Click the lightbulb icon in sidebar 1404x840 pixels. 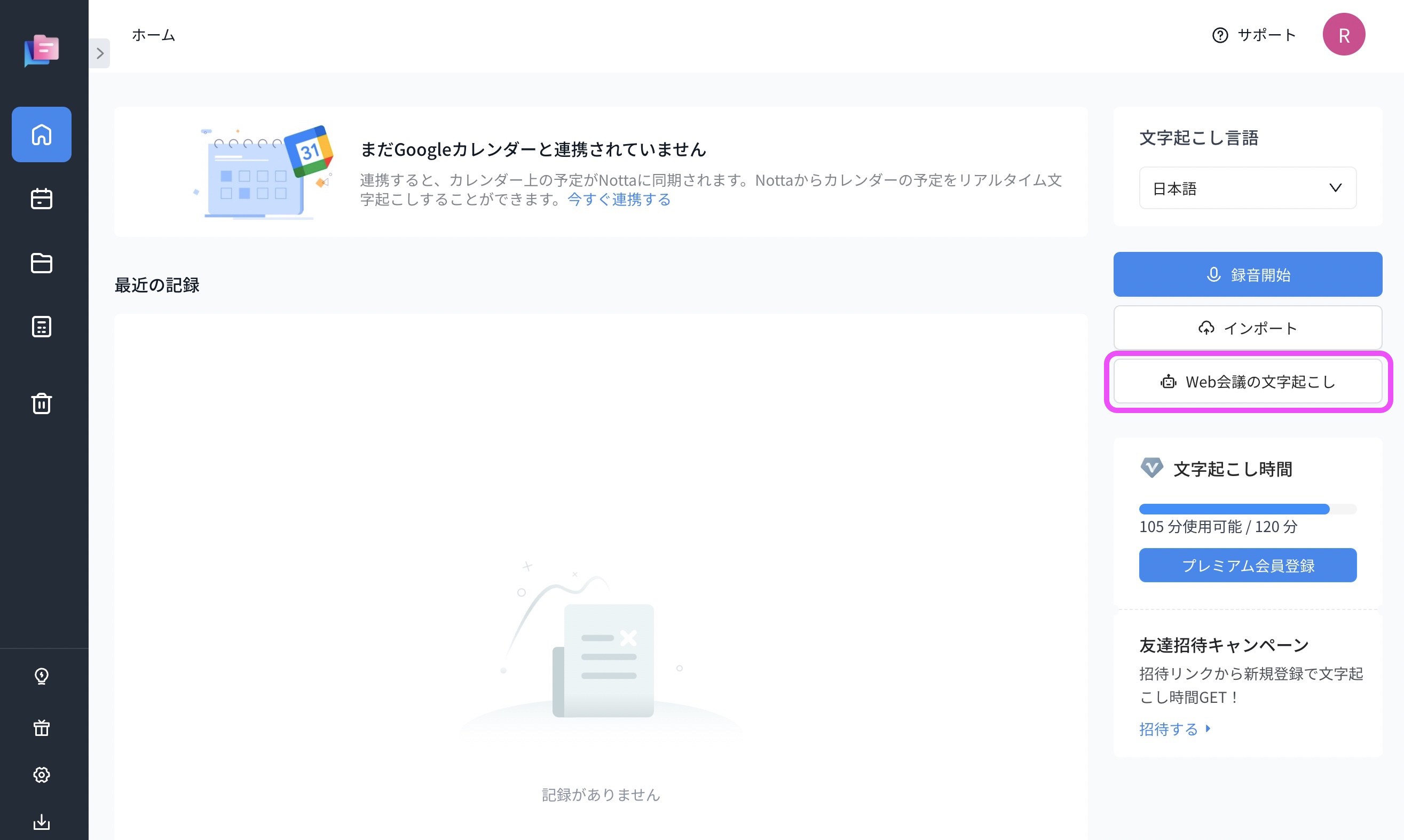42,676
